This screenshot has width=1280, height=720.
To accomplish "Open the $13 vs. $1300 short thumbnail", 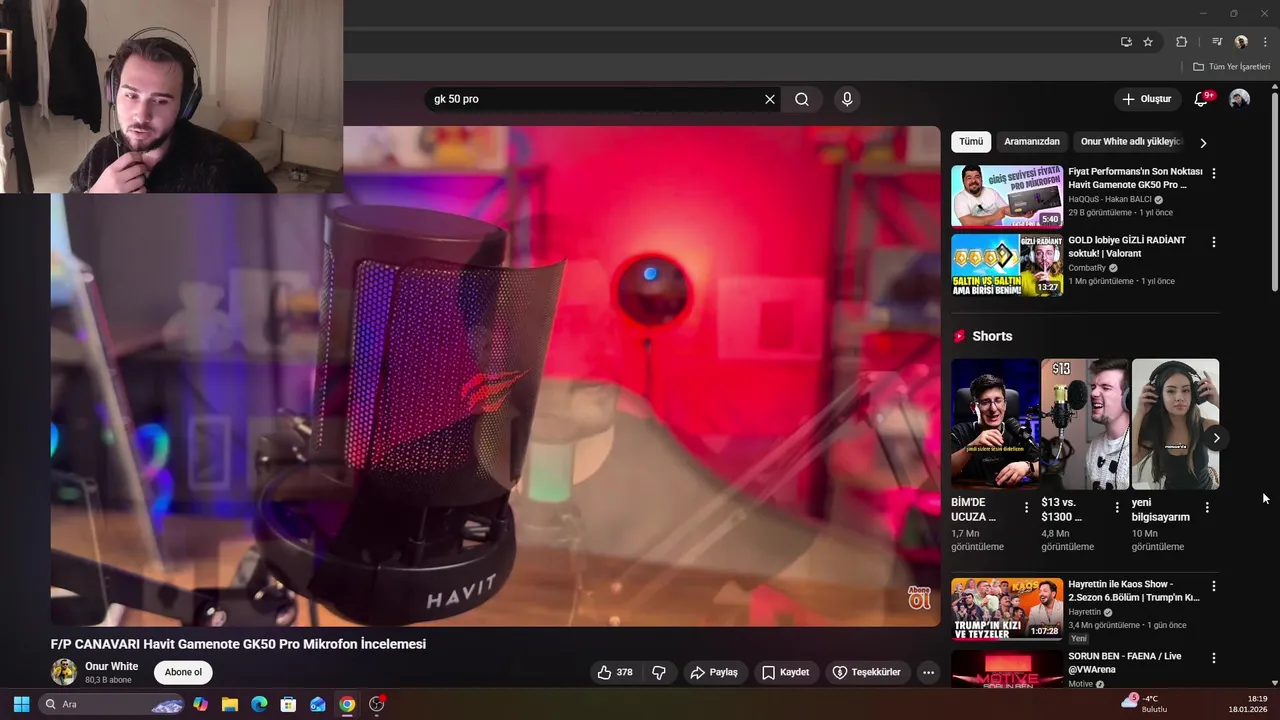I will (x=1085, y=424).
